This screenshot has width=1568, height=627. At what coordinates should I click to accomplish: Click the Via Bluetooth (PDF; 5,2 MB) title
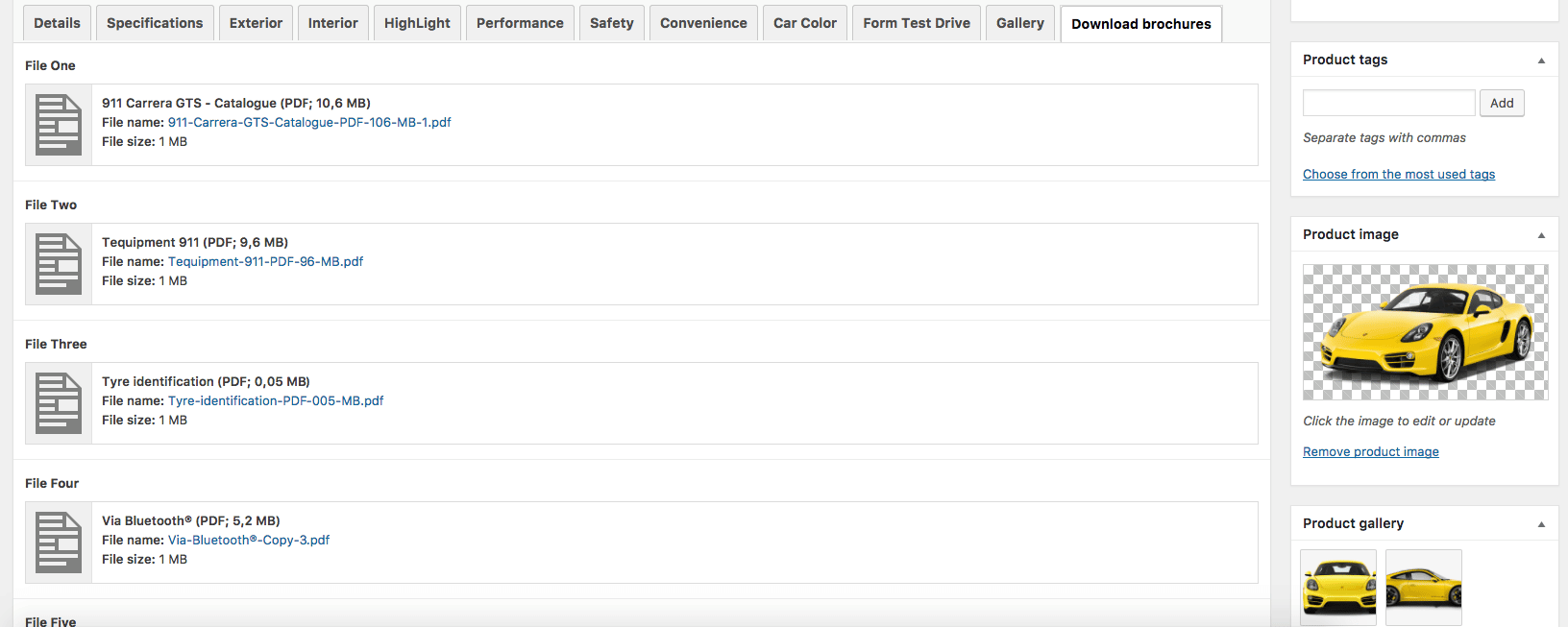tap(191, 521)
